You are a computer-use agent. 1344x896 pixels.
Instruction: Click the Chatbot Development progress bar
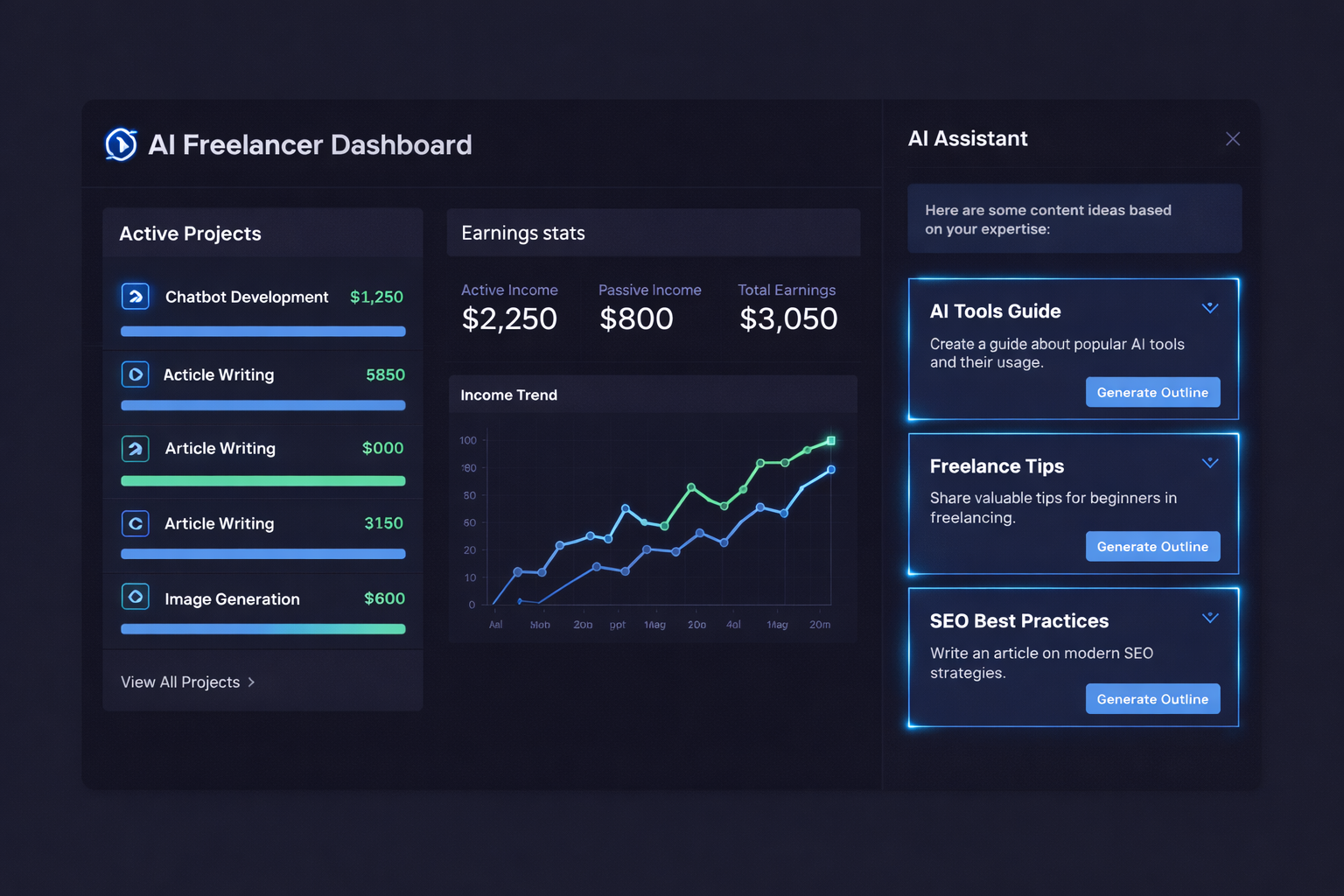coord(263,332)
